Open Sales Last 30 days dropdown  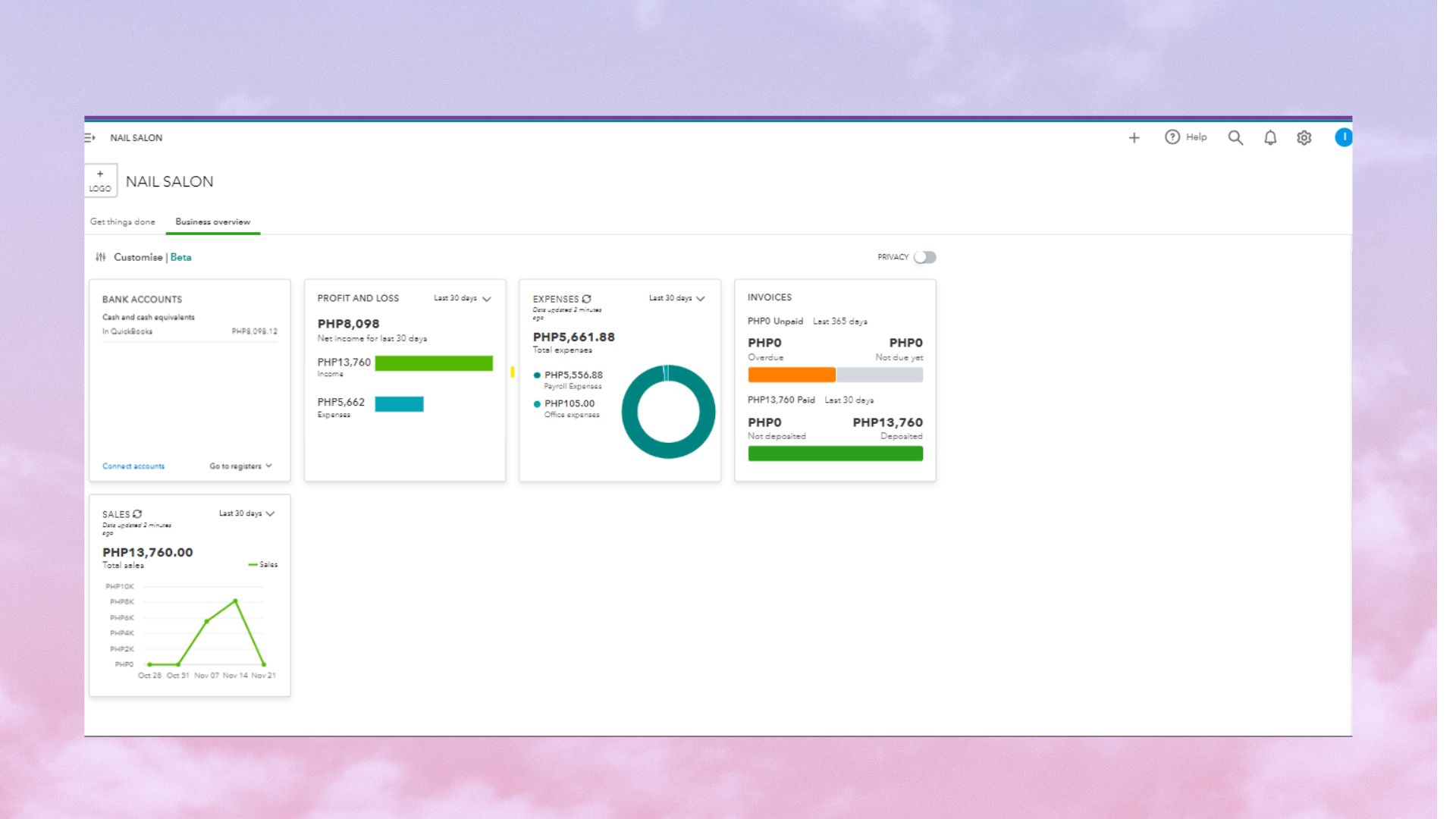tap(246, 514)
